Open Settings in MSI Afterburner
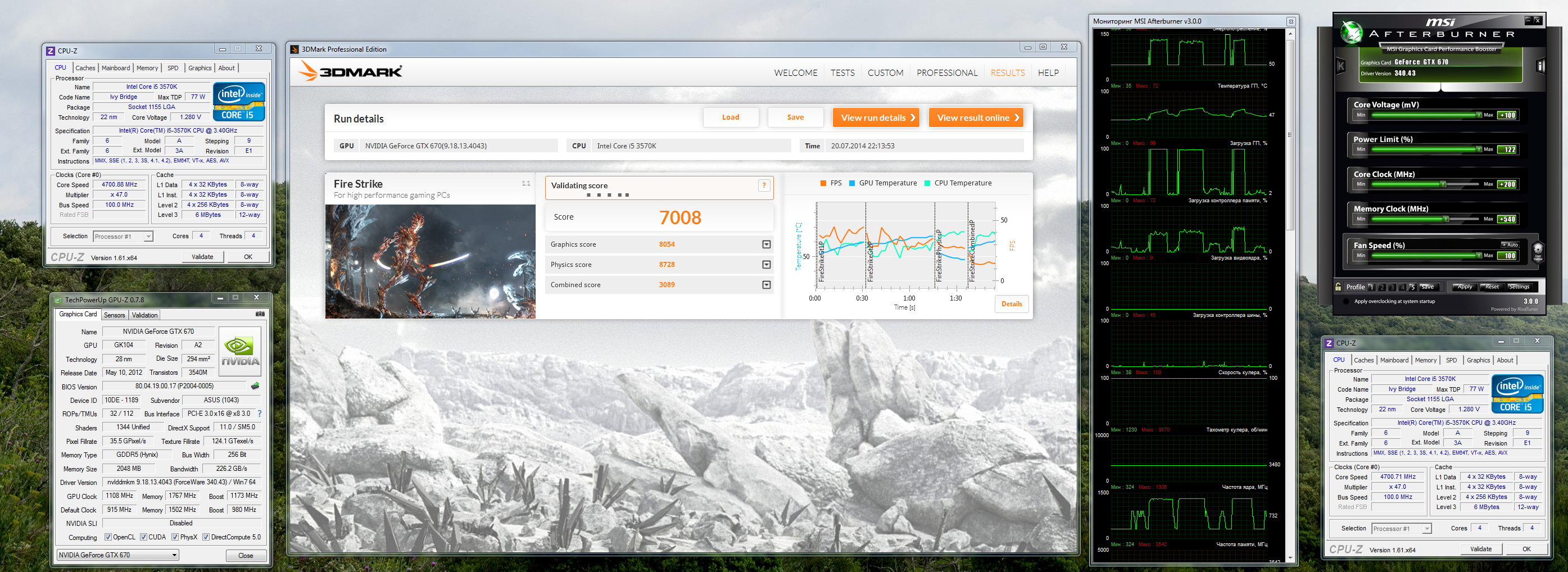The height and width of the screenshot is (572, 1568). (x=1519, y=287)
